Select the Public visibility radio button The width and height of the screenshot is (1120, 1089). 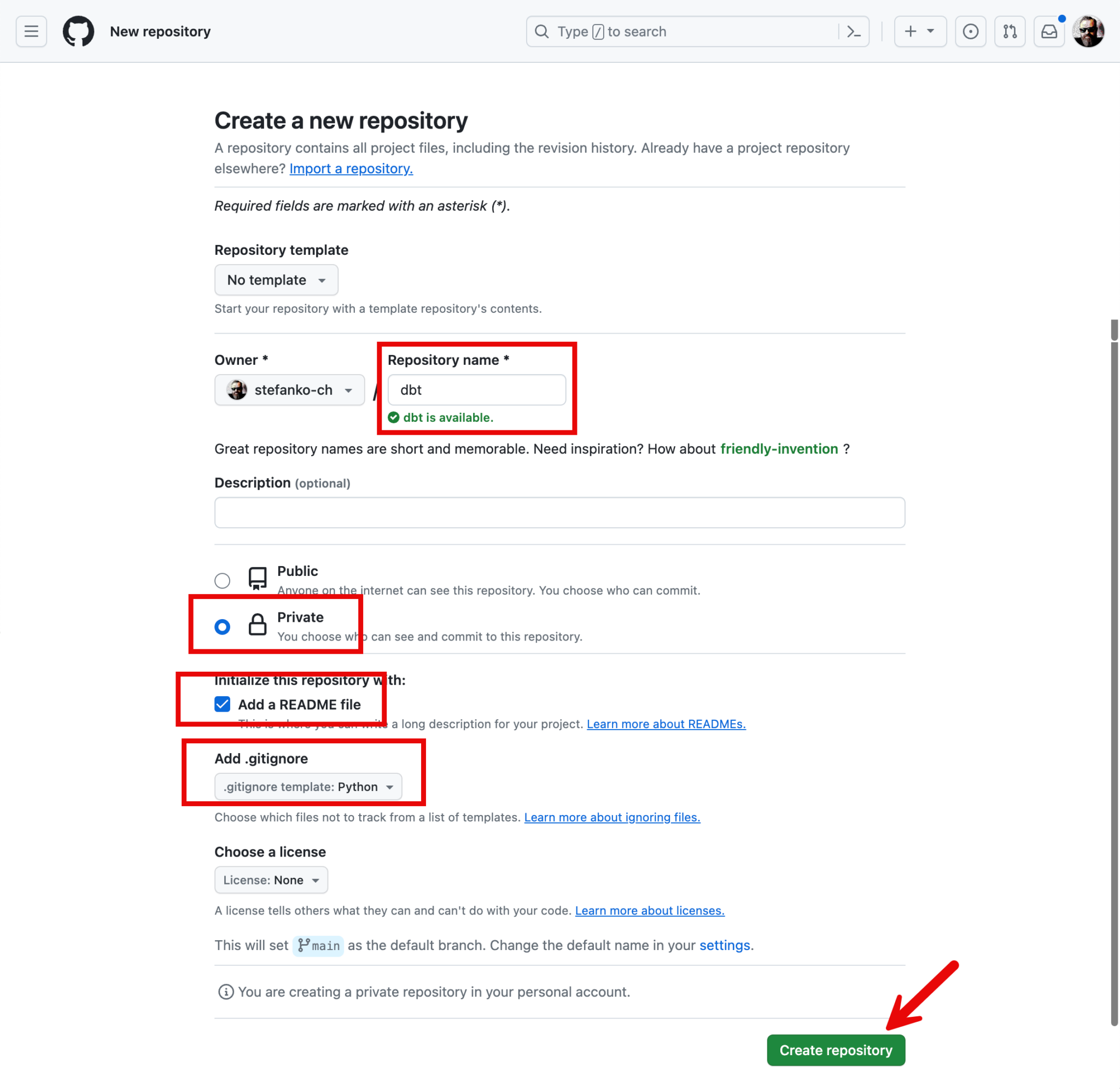coord(223,580)
